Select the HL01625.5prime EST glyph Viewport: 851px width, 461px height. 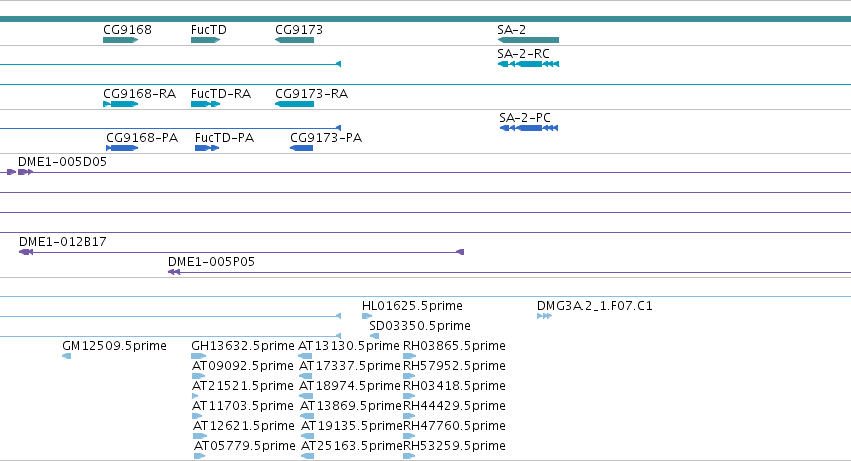pyautogui.click(x=367, y=316)
